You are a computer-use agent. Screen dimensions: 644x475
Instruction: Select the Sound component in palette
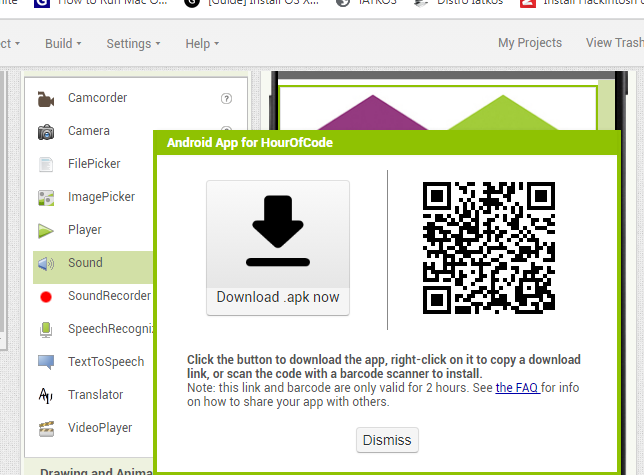click(85, 264)
